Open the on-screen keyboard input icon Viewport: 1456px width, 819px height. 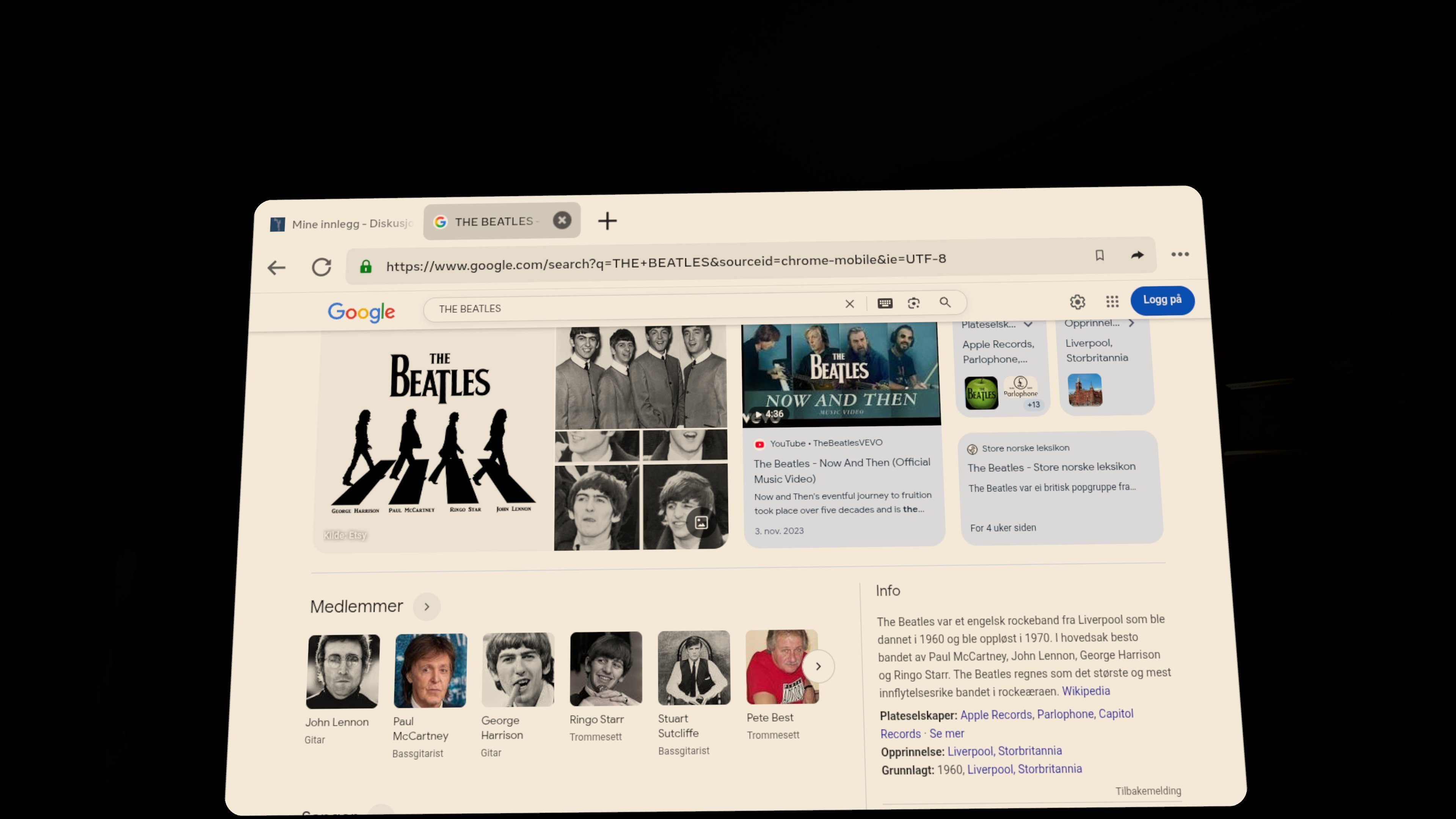coord(885,303)
